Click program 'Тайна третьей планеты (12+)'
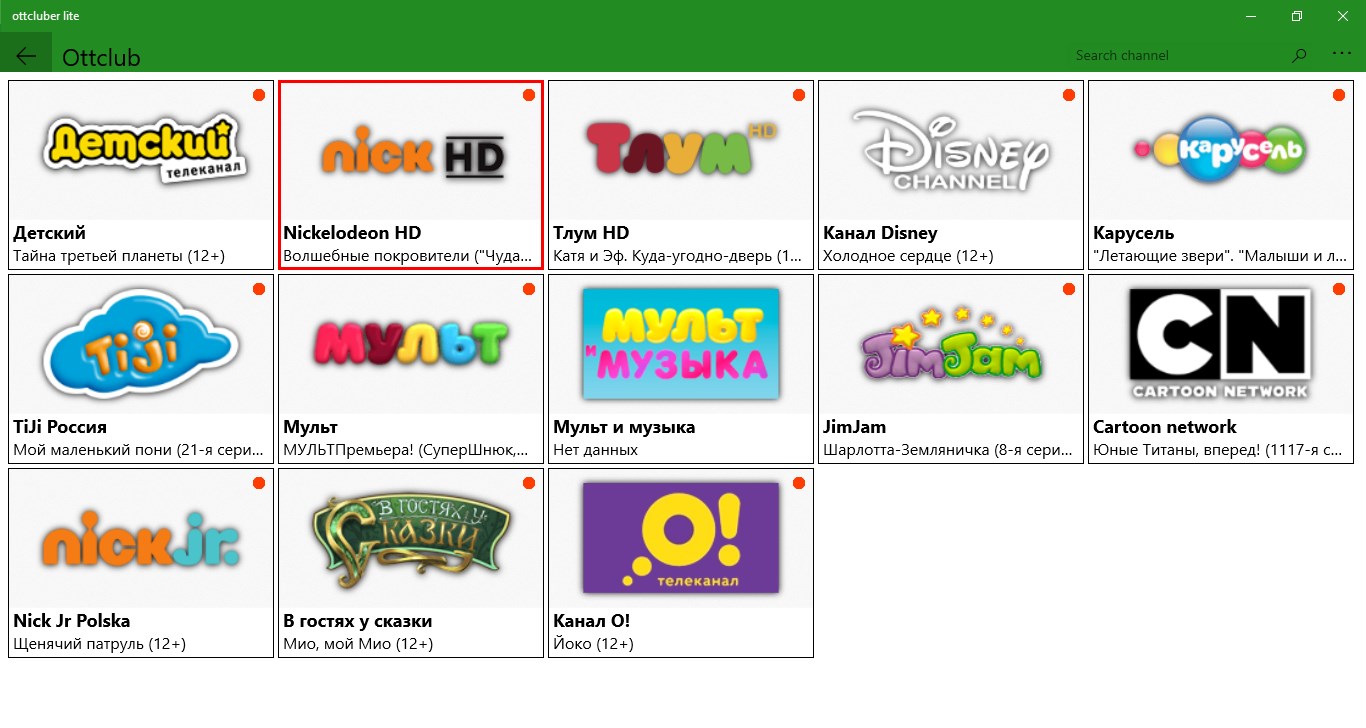 tap(119, 256)
